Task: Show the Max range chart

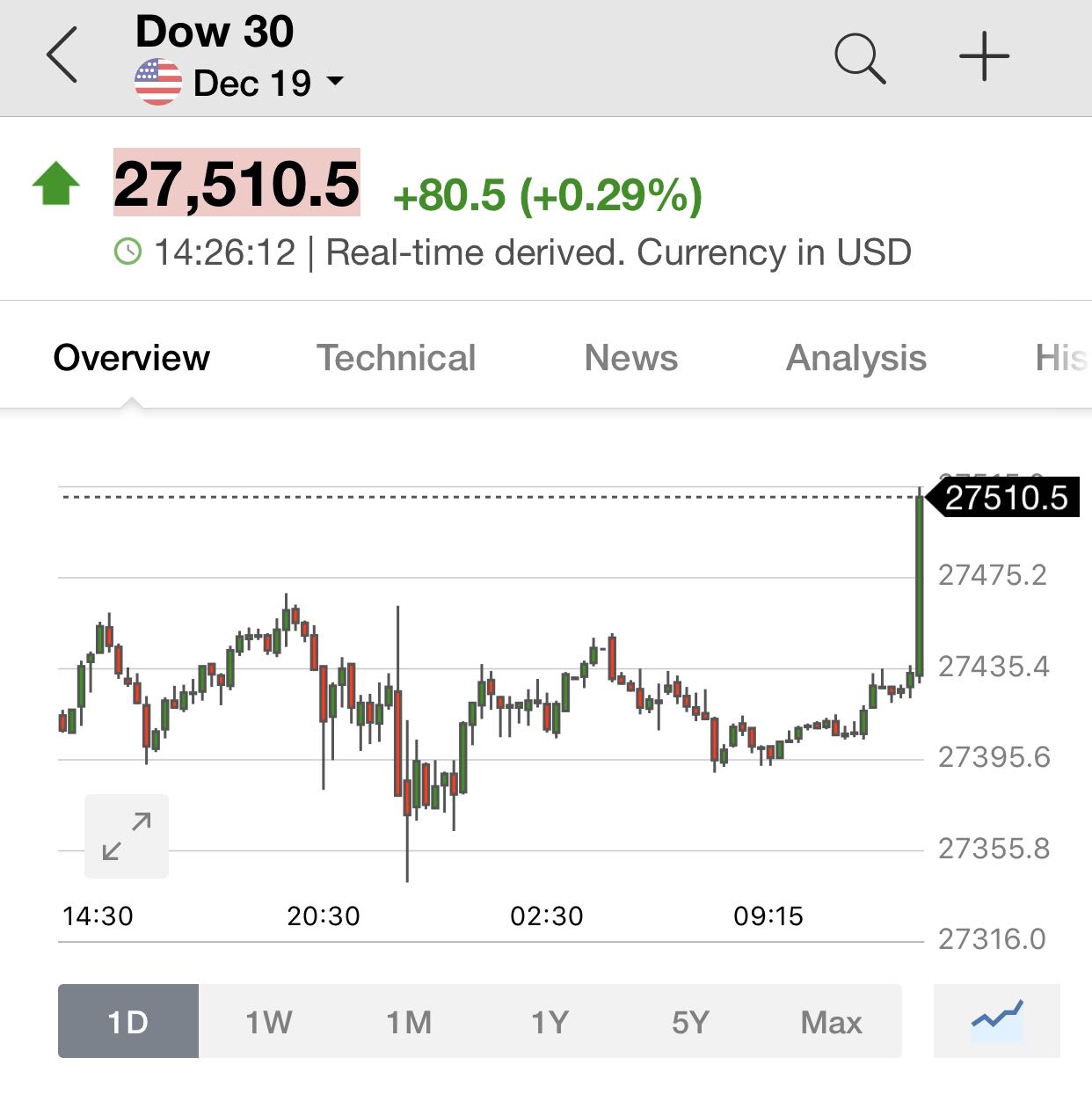Action: 832,1021
